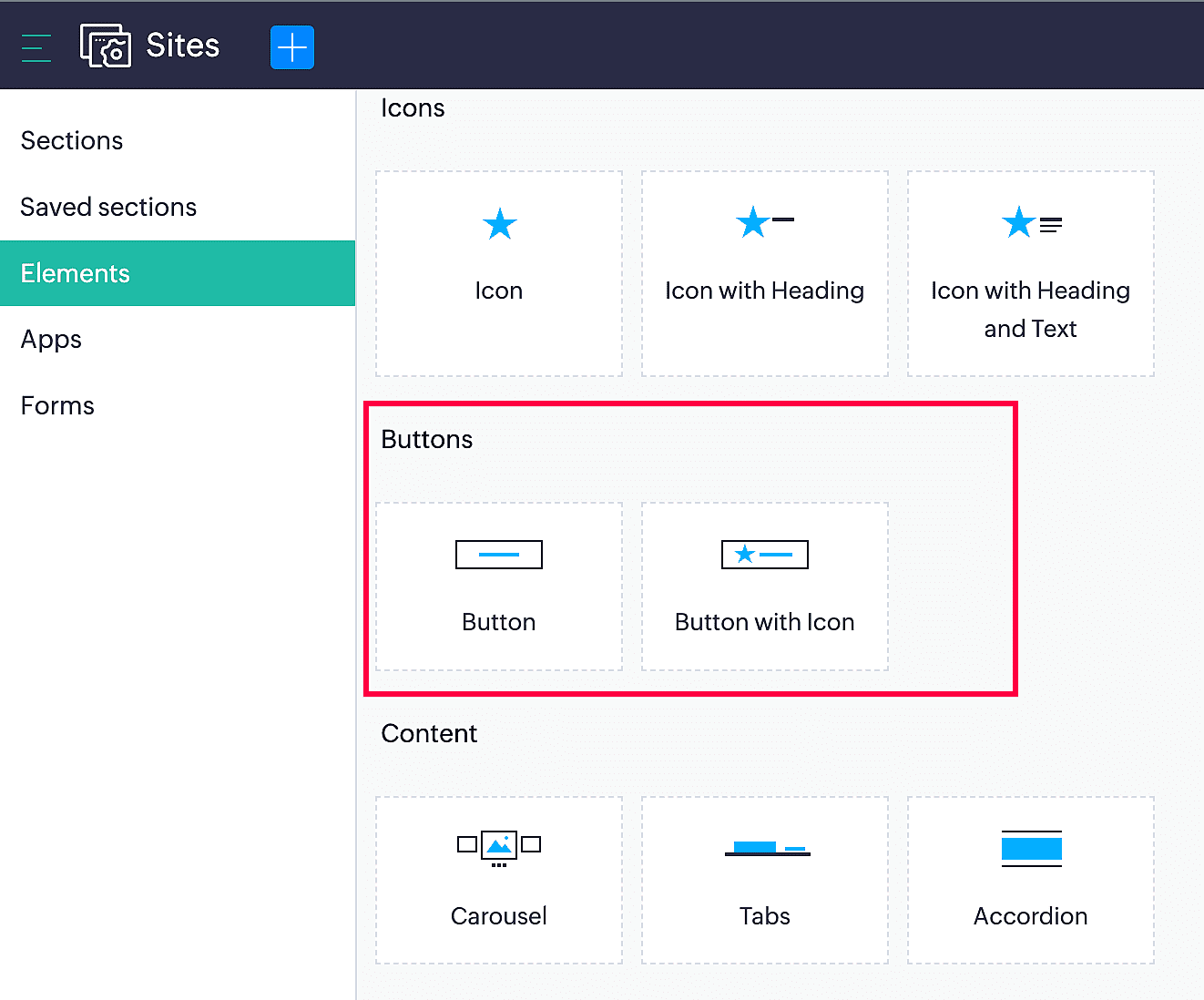Image resolution: width=1204 pixels, height=1000 pixels.
Task: Click the Buttons category heading
Action: pyautogui.click(x=427, y=440)
